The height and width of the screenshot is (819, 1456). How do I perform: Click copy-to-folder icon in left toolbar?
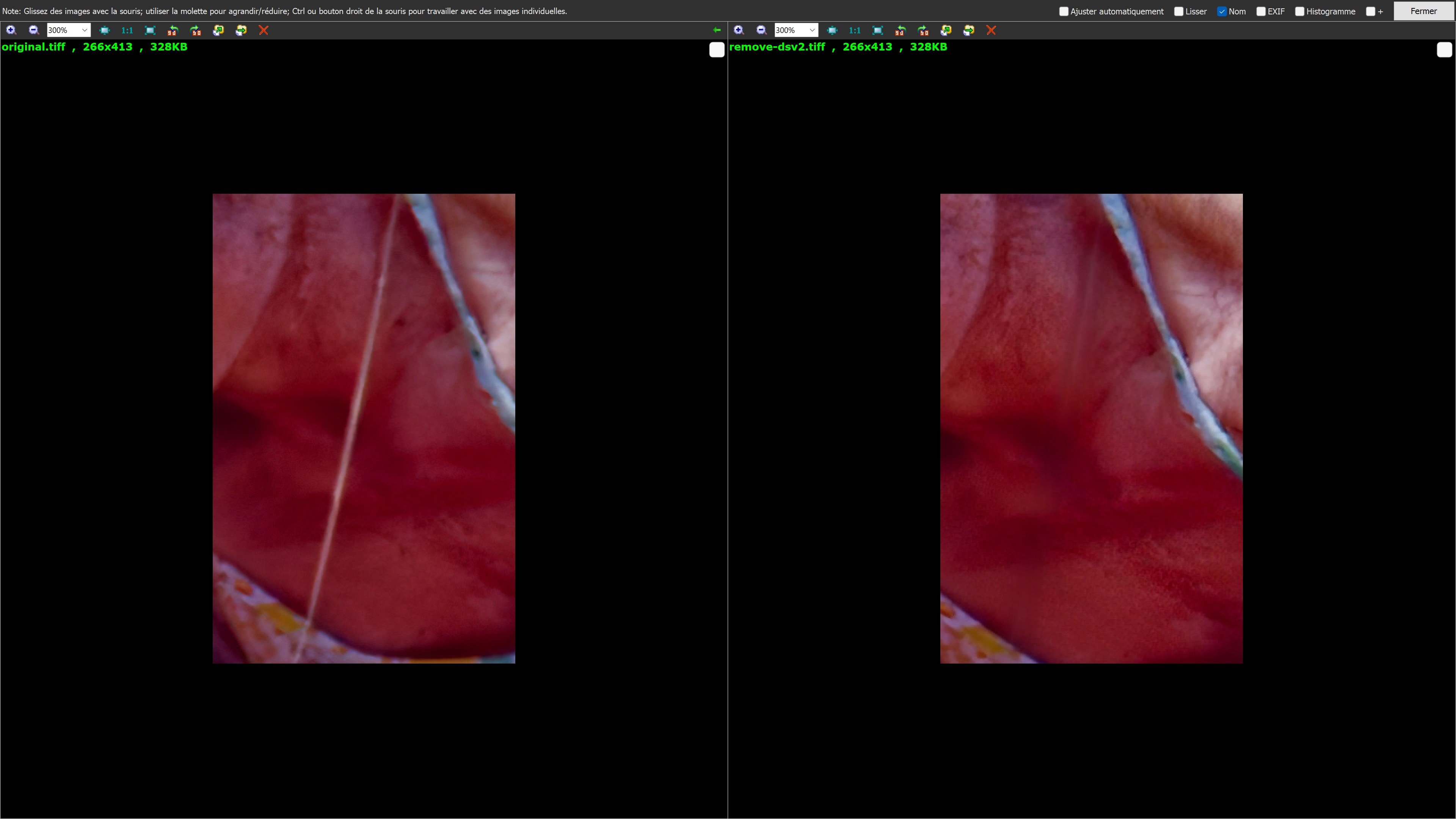coord(218,30)
